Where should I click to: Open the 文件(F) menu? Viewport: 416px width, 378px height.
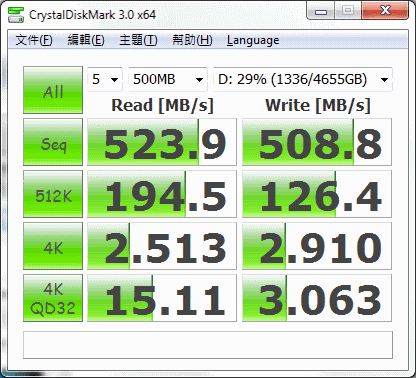[x=34, y=40]
